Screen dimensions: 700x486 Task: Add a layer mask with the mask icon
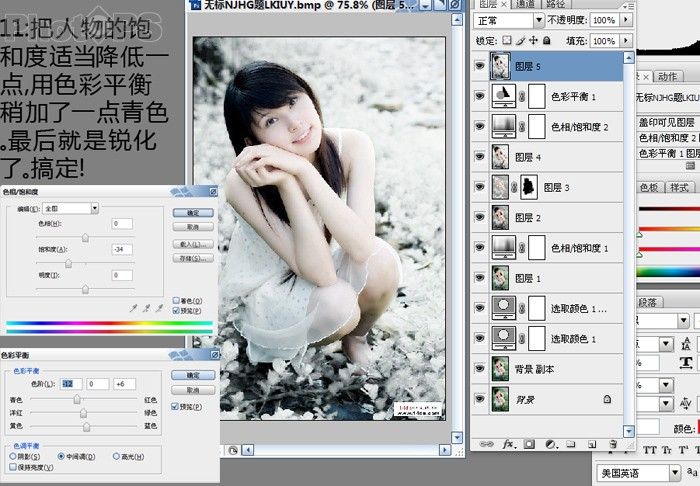tap(529, 444)
